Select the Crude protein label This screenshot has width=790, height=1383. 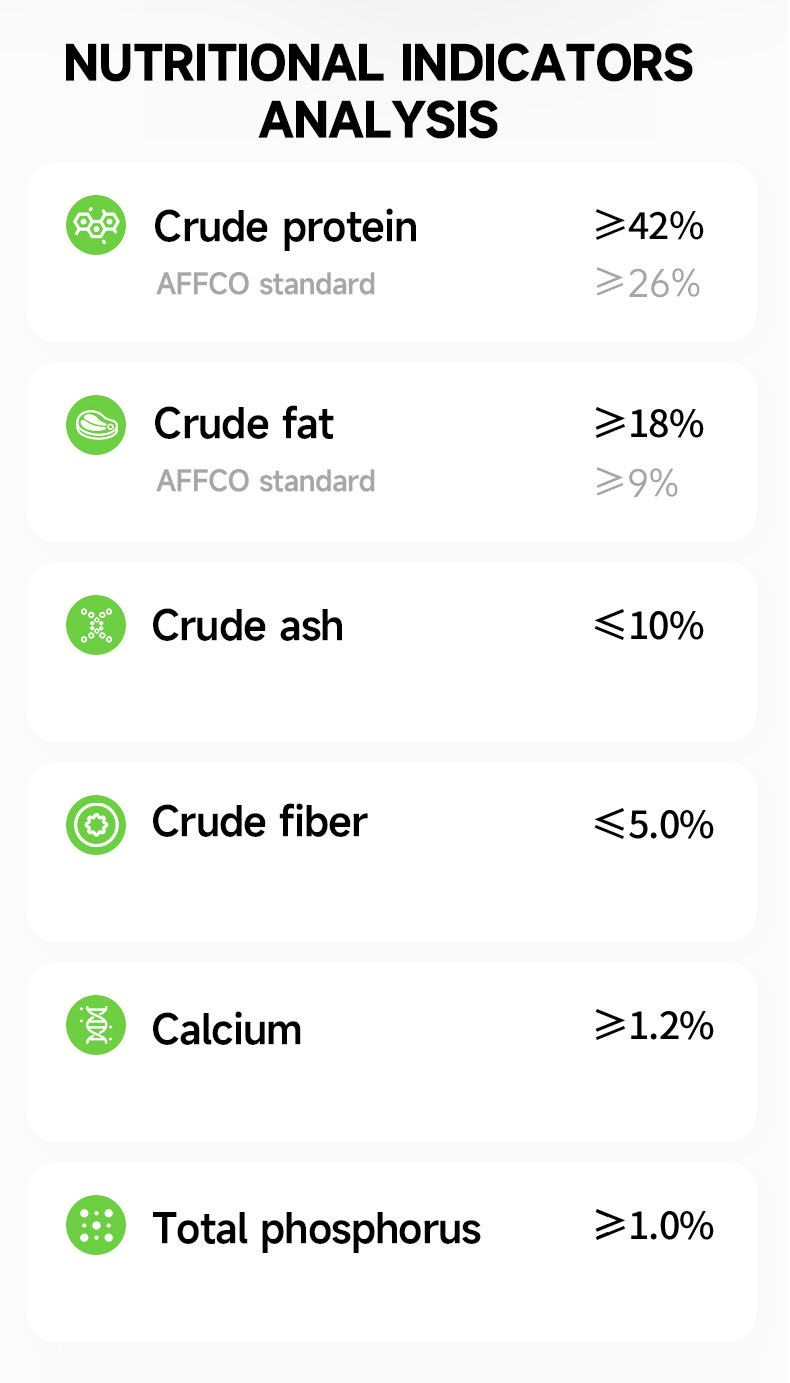click(285, 227)
